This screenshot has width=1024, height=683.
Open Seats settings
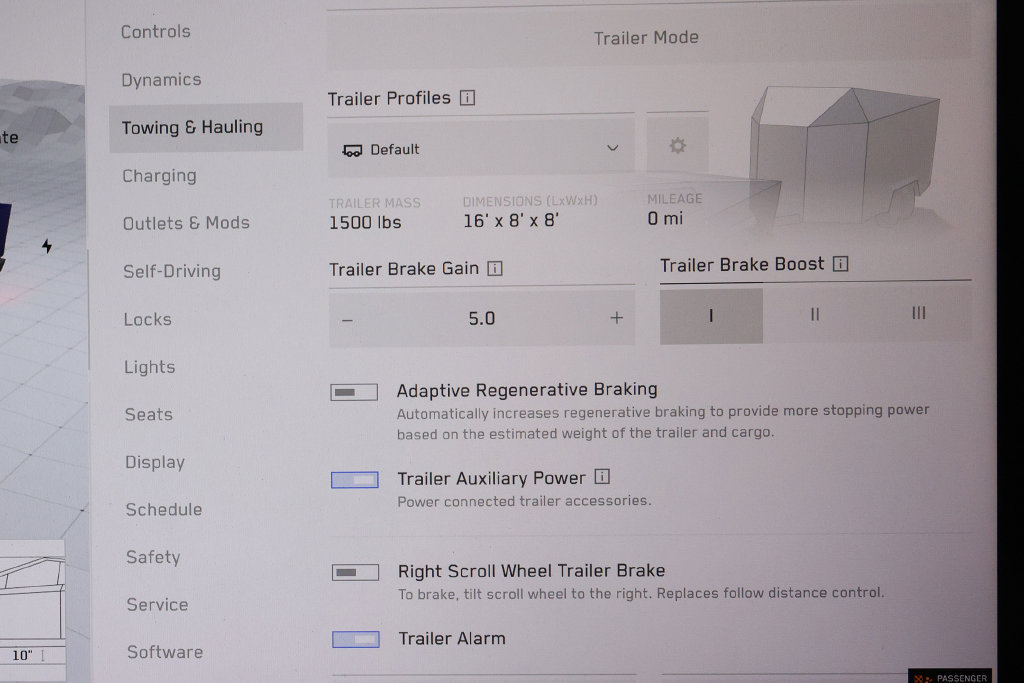[149, 415]
